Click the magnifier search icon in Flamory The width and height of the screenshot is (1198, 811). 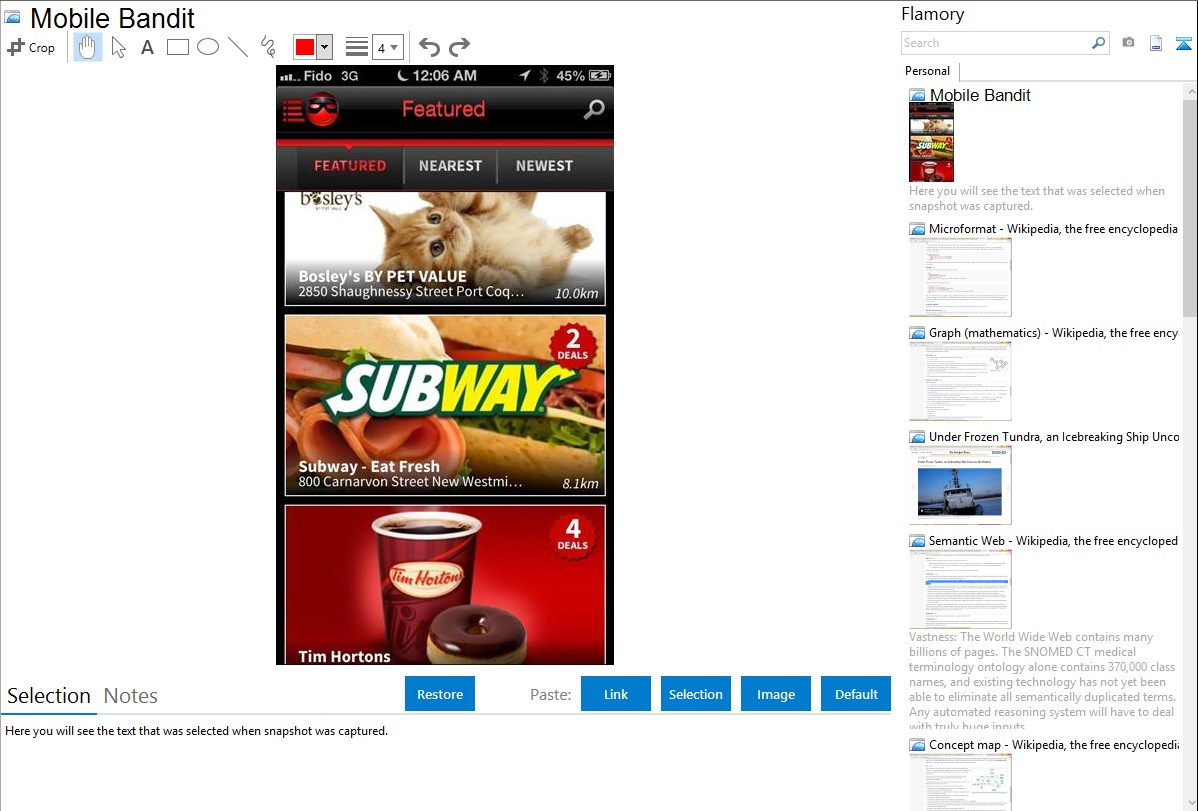(x=1099, y=43)
